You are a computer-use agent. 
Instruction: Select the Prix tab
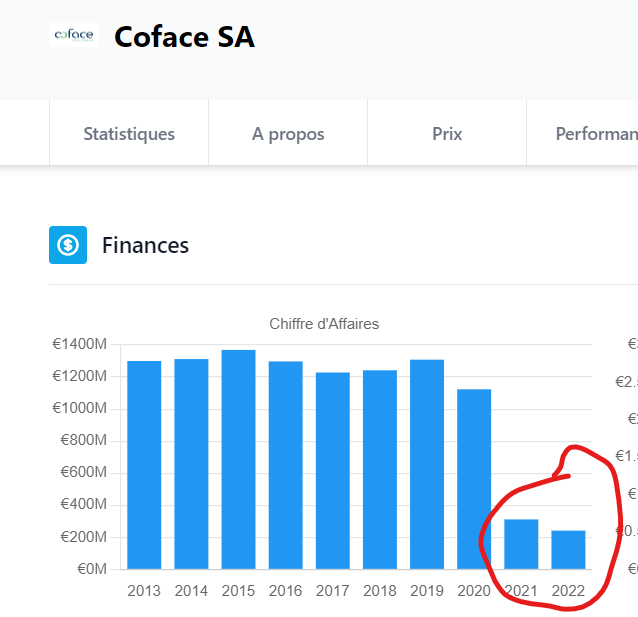pyautogui.click(x=447, y=133)
